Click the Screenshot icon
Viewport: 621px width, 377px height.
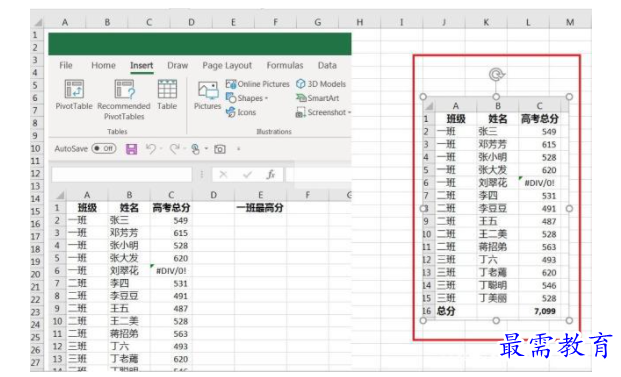(301, 112)
